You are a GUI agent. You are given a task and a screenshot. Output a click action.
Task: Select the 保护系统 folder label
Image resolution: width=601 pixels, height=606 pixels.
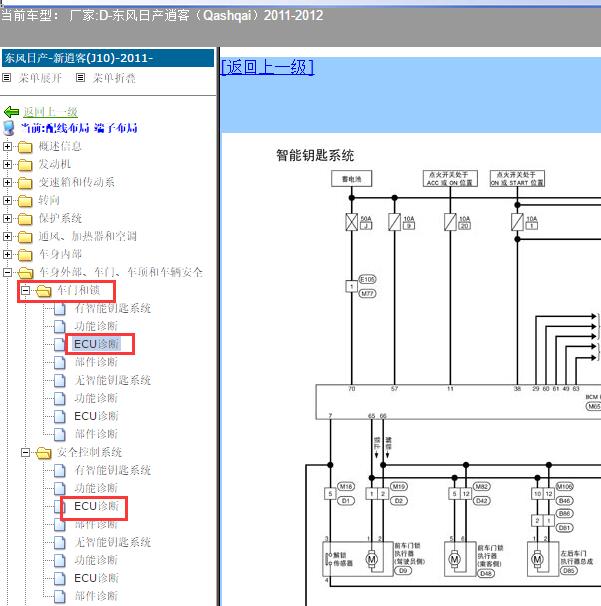click(x=60, y=218)
